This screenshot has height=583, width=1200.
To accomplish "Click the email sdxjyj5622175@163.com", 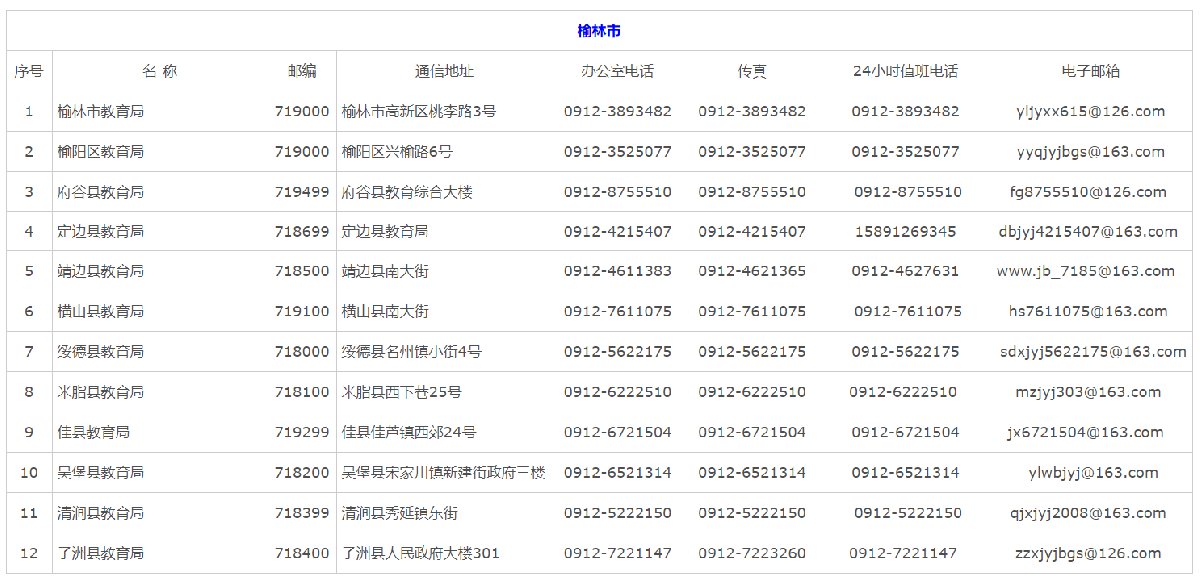I will [1093, 351].
